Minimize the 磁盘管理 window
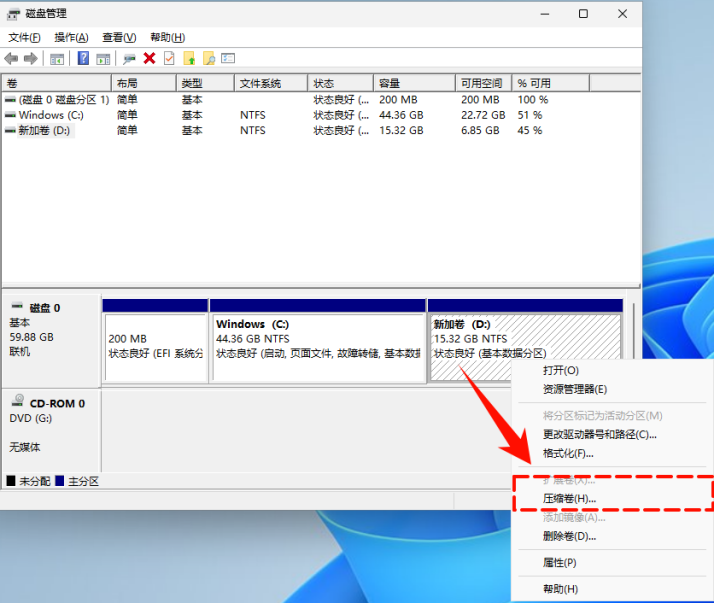 545,14
